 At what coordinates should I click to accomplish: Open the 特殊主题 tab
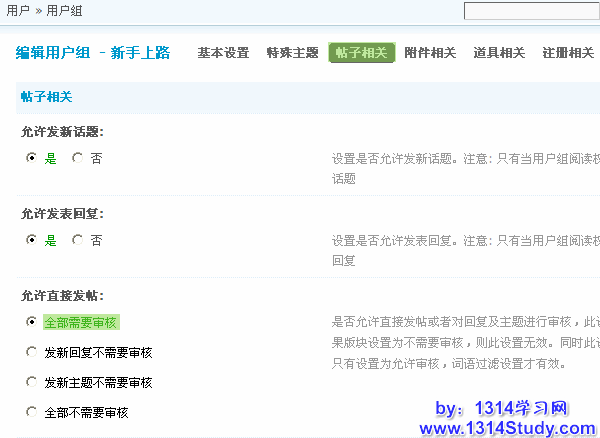coord(292,53)
